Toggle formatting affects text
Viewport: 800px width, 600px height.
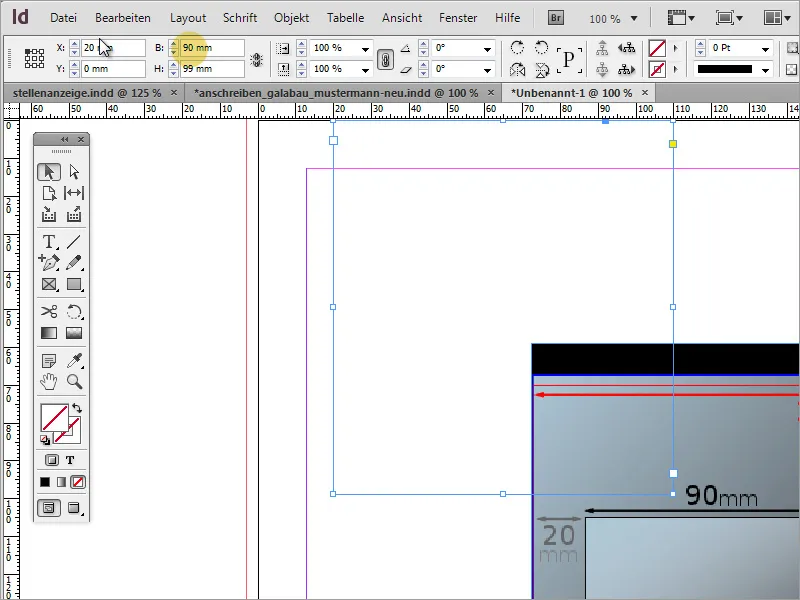70,460
